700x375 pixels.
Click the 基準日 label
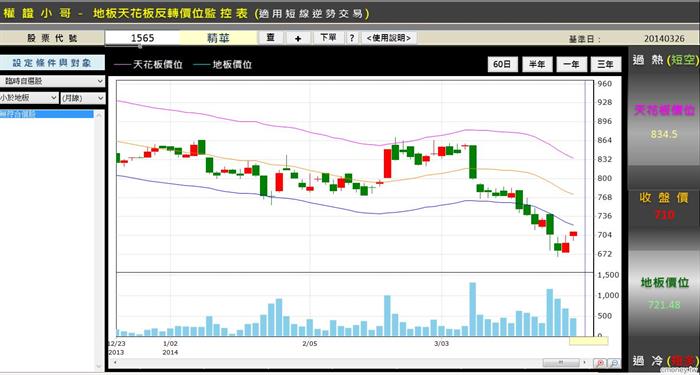(584, 39)
